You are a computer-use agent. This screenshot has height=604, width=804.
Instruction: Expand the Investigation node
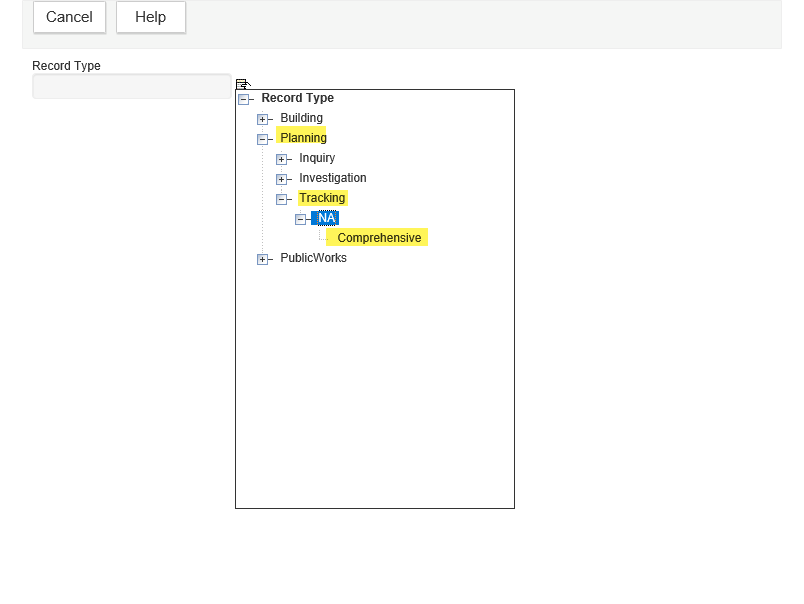282,179
